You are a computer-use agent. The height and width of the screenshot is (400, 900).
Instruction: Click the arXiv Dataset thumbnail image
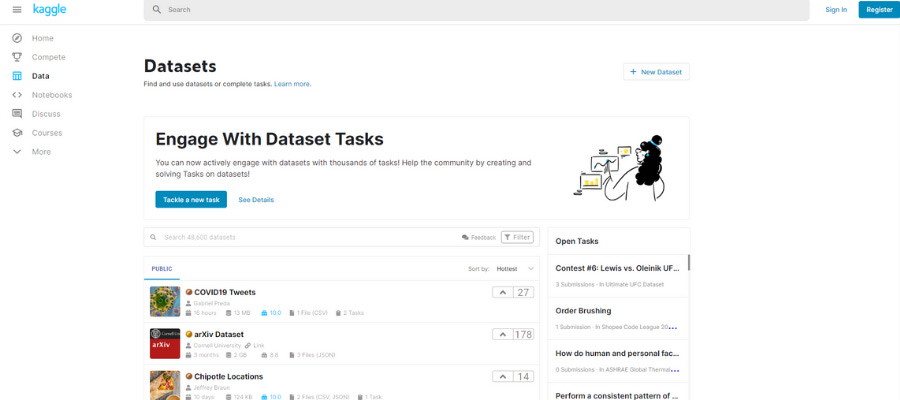click(x=165, y=344)
